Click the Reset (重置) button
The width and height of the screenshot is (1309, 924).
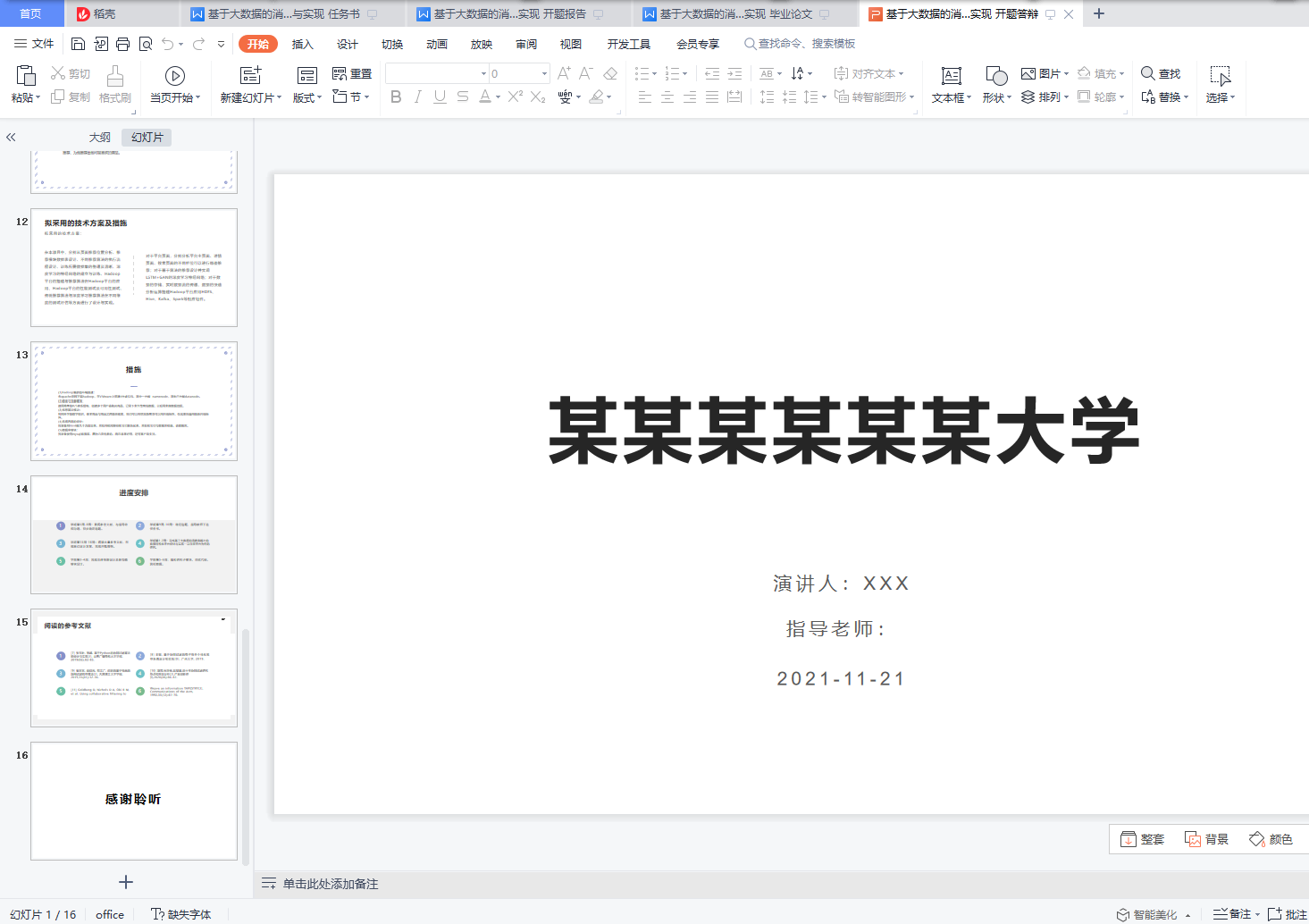tap(352, 73)
